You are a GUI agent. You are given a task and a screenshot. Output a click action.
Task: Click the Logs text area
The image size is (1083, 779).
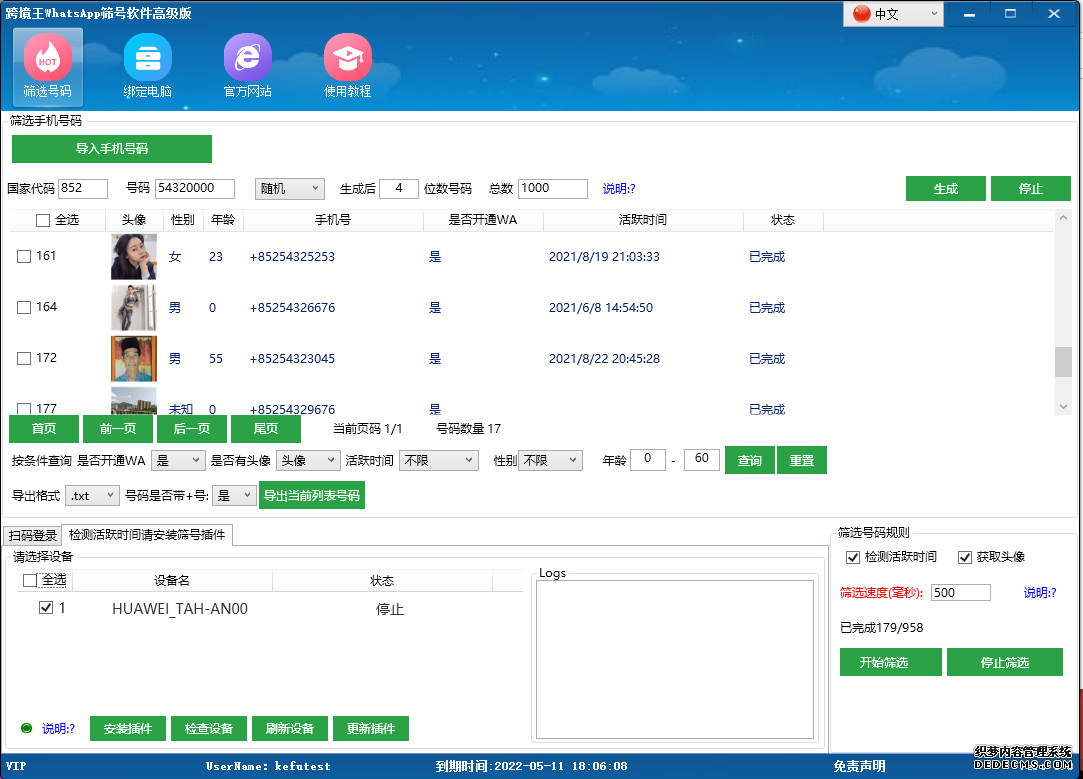(x=675, y=660)
